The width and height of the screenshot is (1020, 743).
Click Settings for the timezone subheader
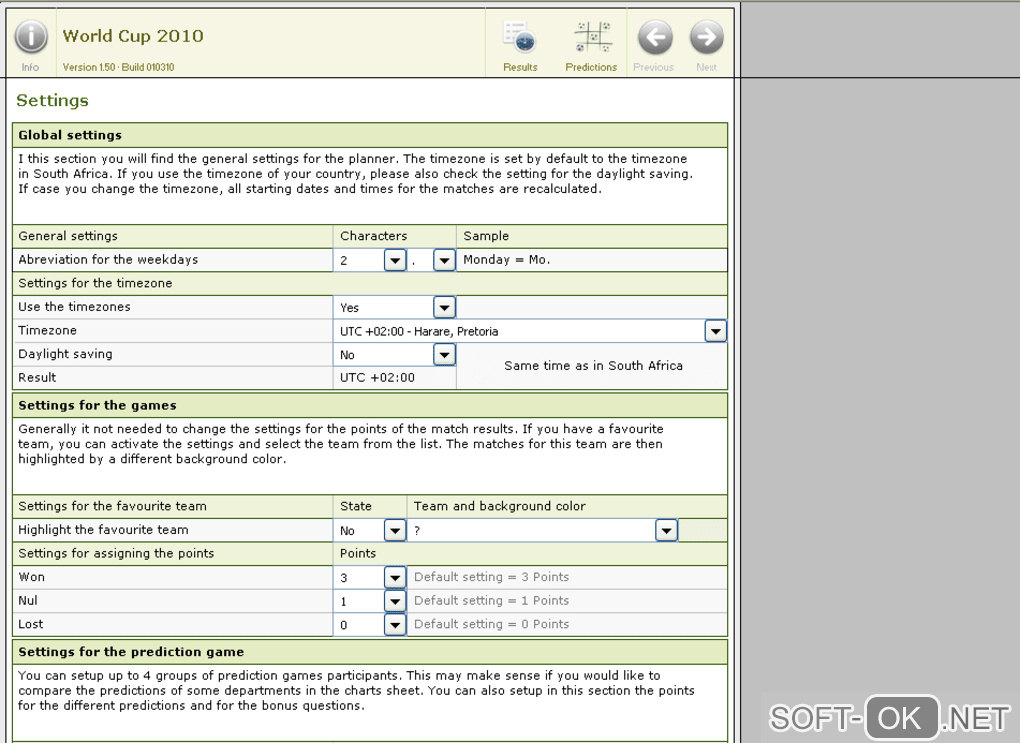tap(95, 283)
